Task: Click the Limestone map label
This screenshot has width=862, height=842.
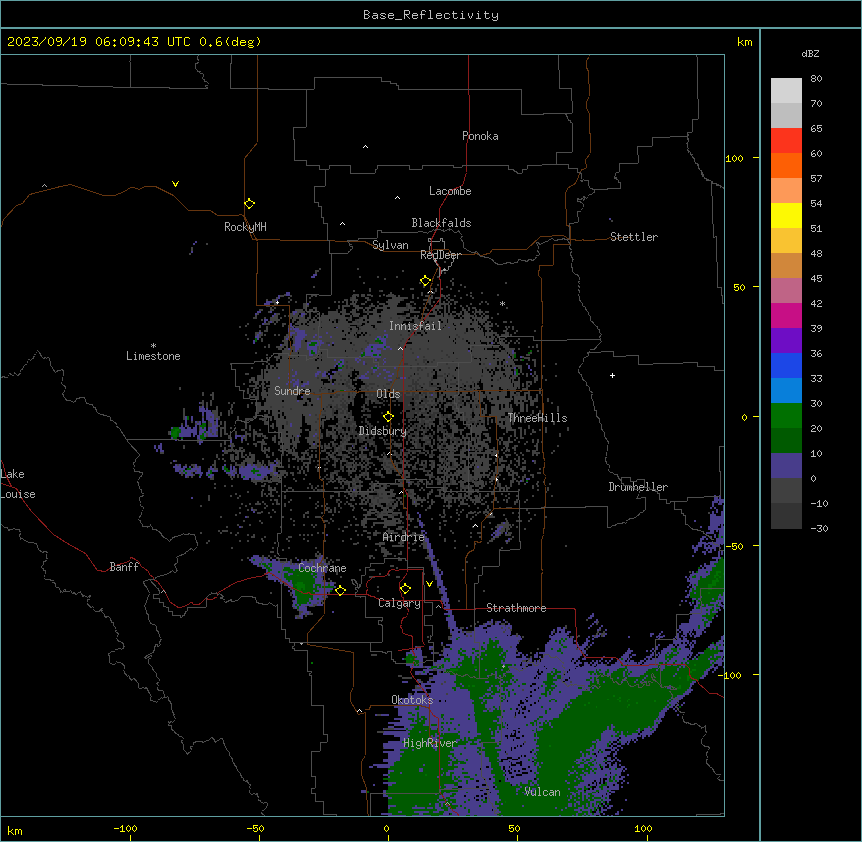Action: [x=153, y=356]
